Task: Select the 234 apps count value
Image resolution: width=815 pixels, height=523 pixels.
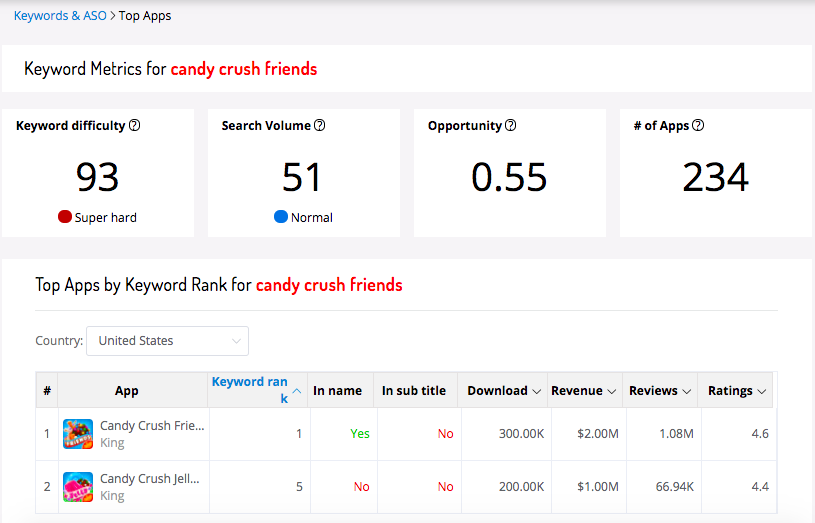Action: (715, 177)
